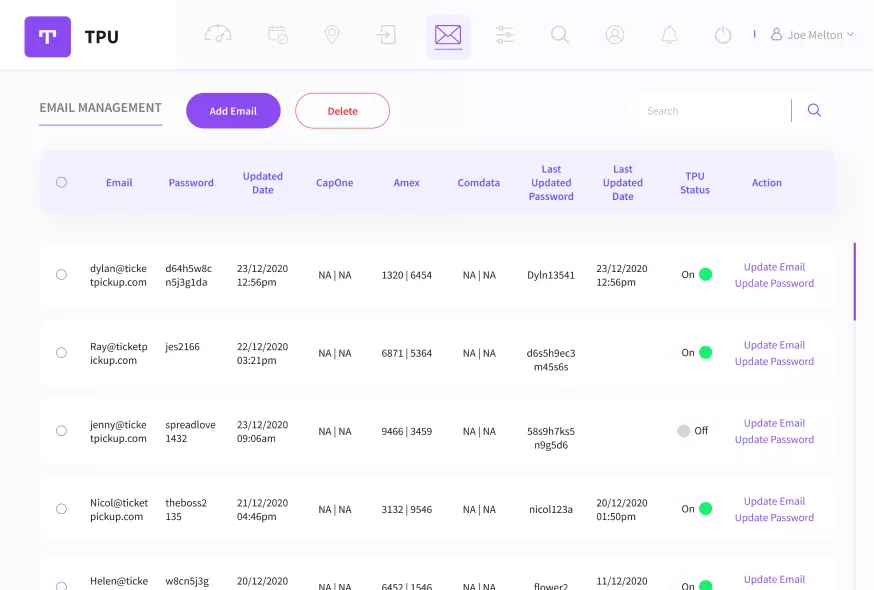Viewport: 874px width, 590px height.
Task: Click the calendar schedule icon
Action: [x=278, y=35]
